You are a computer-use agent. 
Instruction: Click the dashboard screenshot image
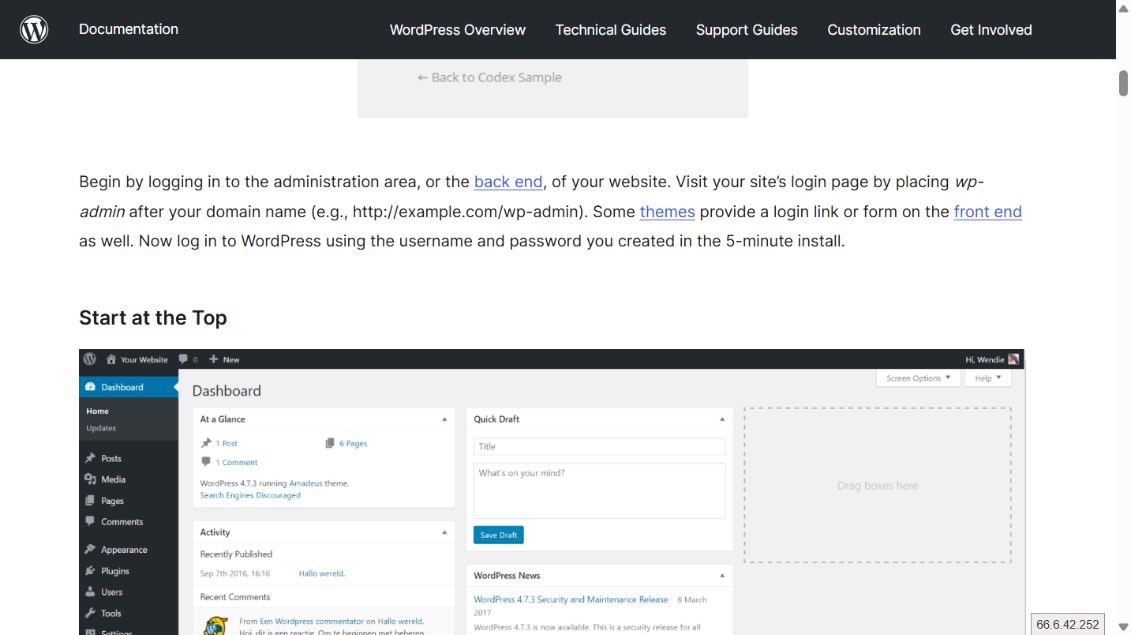552,492
